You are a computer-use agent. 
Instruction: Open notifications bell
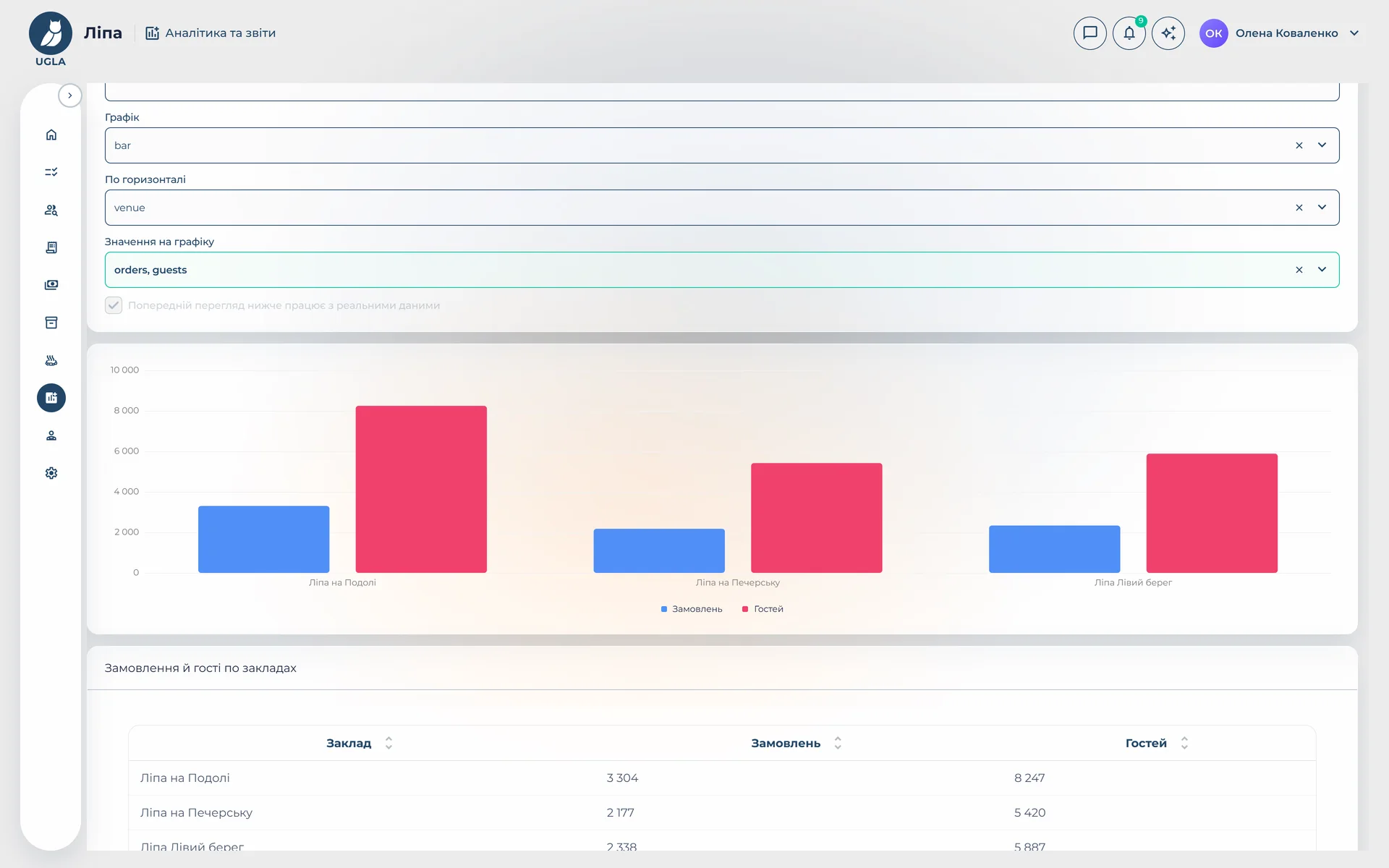[1129, 33]
